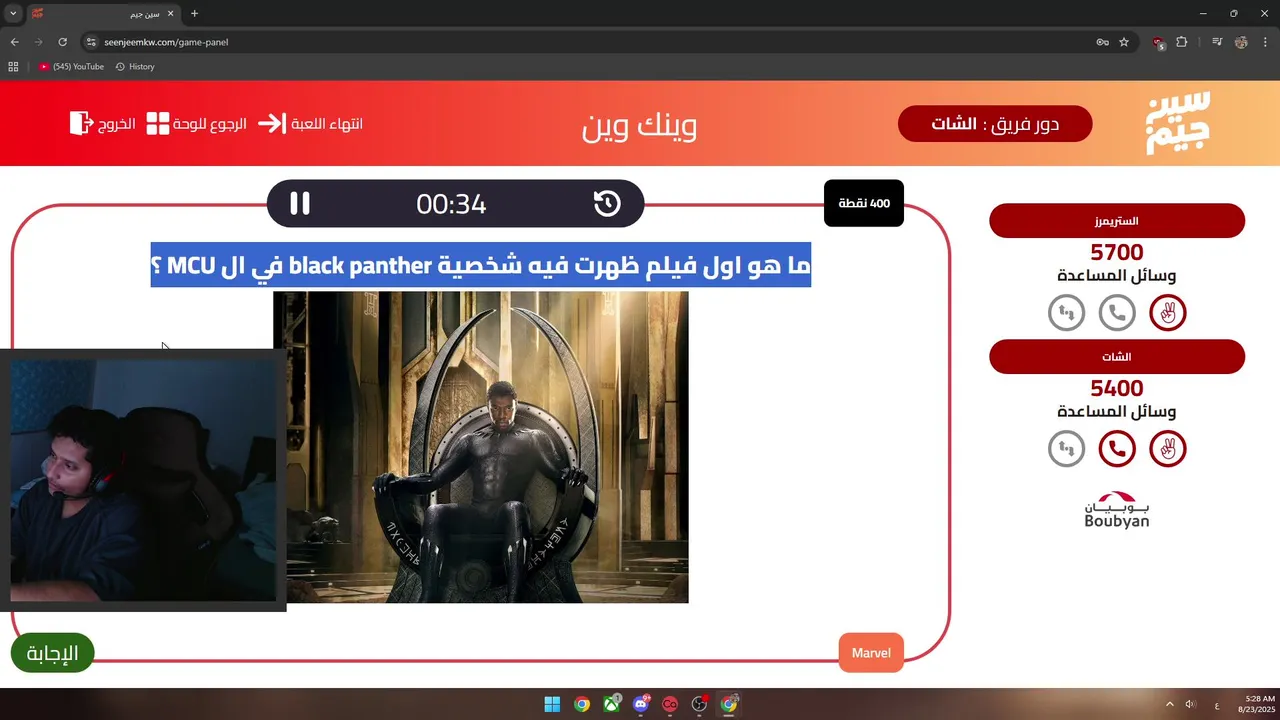
Task: Reload the current page
Action: [62, 42]
